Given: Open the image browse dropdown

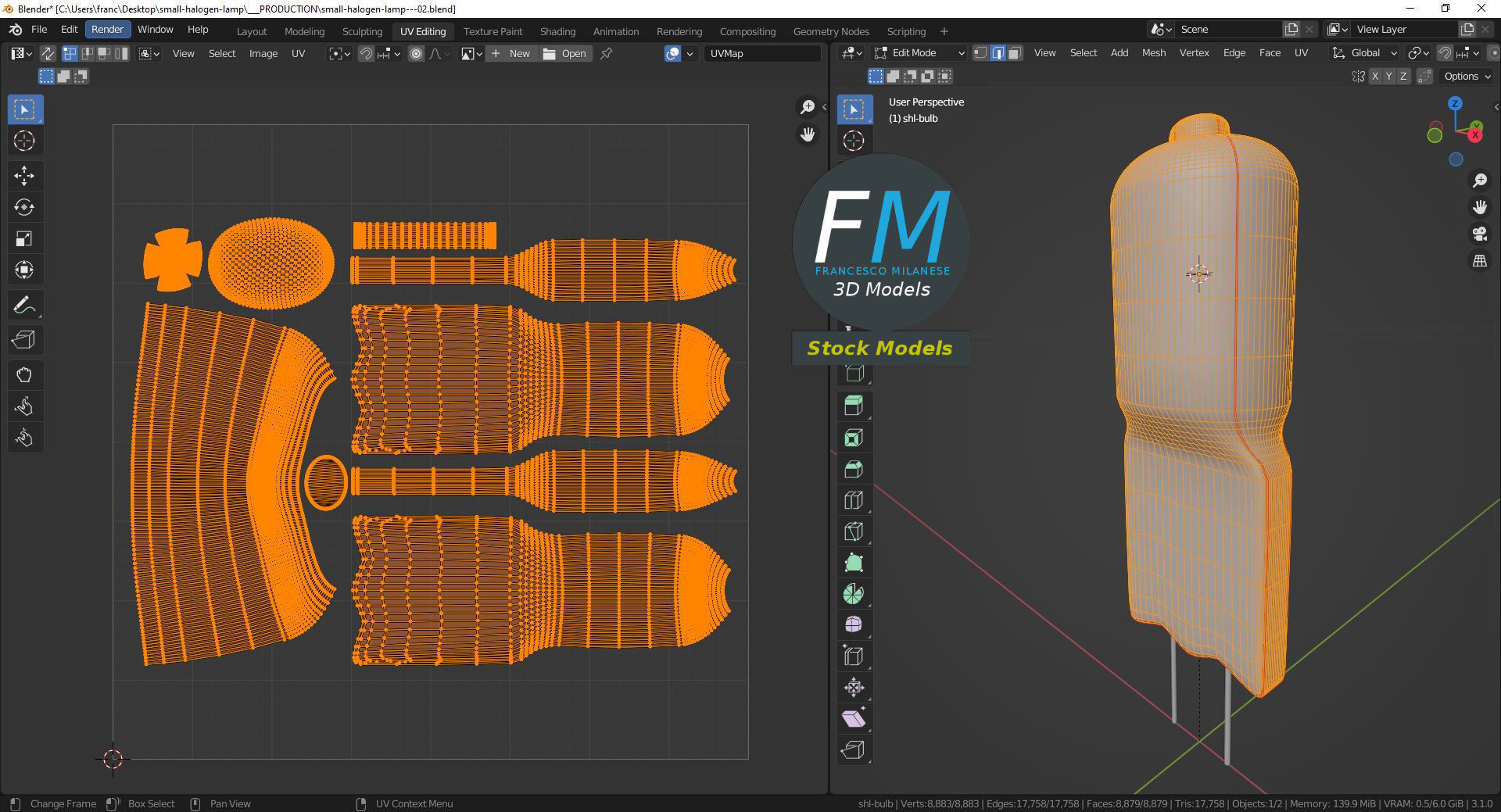Looking at the screenshot, I should [x=471, y=53].
